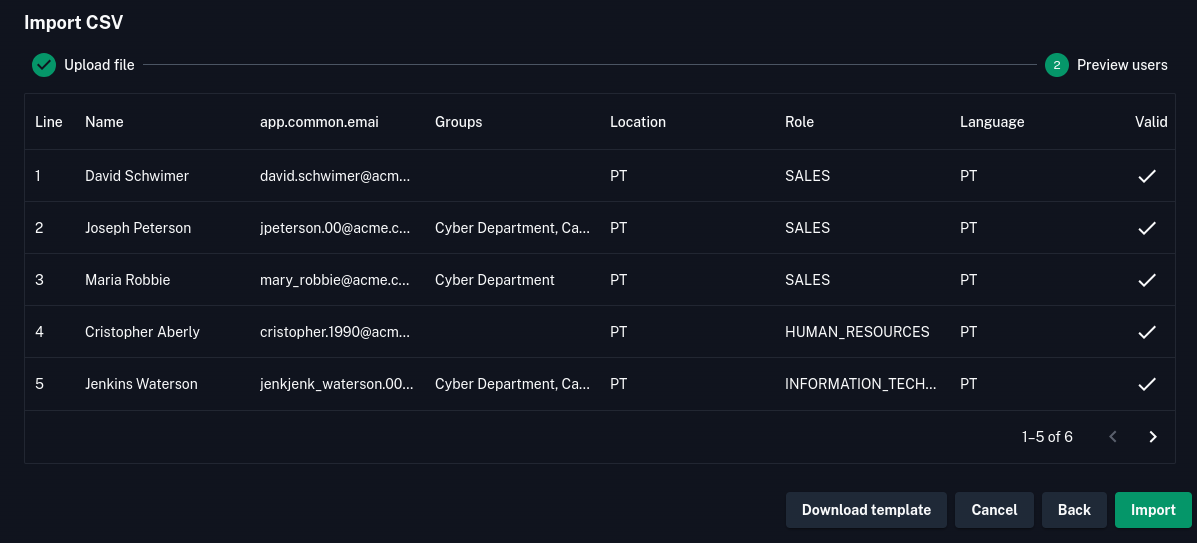Click the email cell for Maria Robbie

coord(335,280)
